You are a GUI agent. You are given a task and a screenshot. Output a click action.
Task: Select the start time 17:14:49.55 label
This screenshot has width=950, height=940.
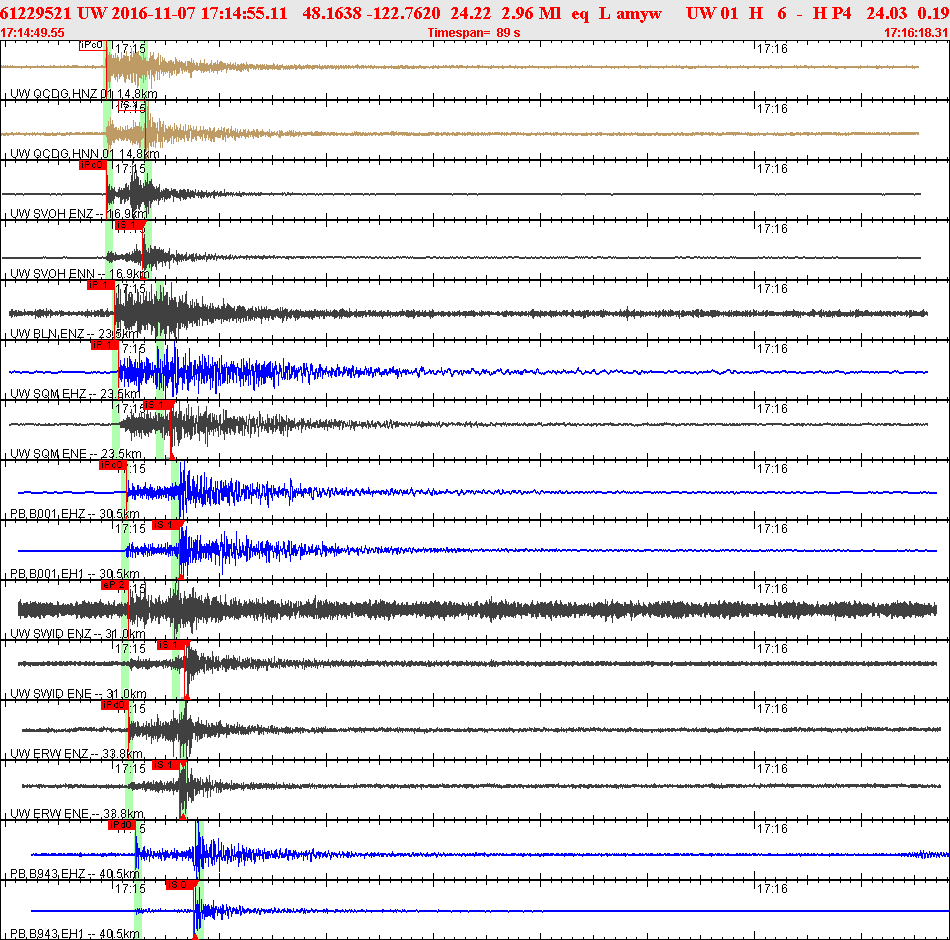[x=33, y=33]
